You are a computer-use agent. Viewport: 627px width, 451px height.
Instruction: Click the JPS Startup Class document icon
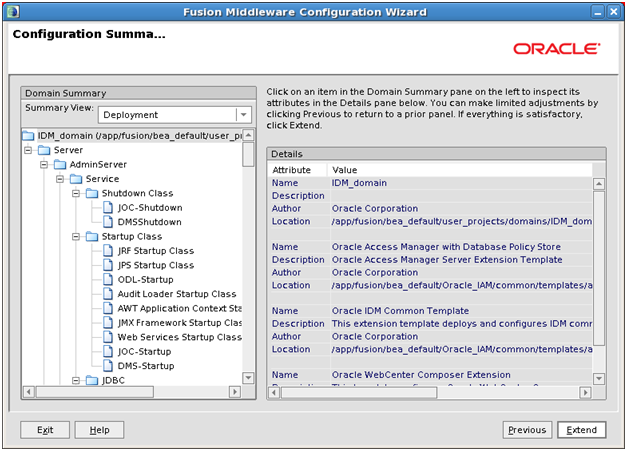[x=108, y=265]
